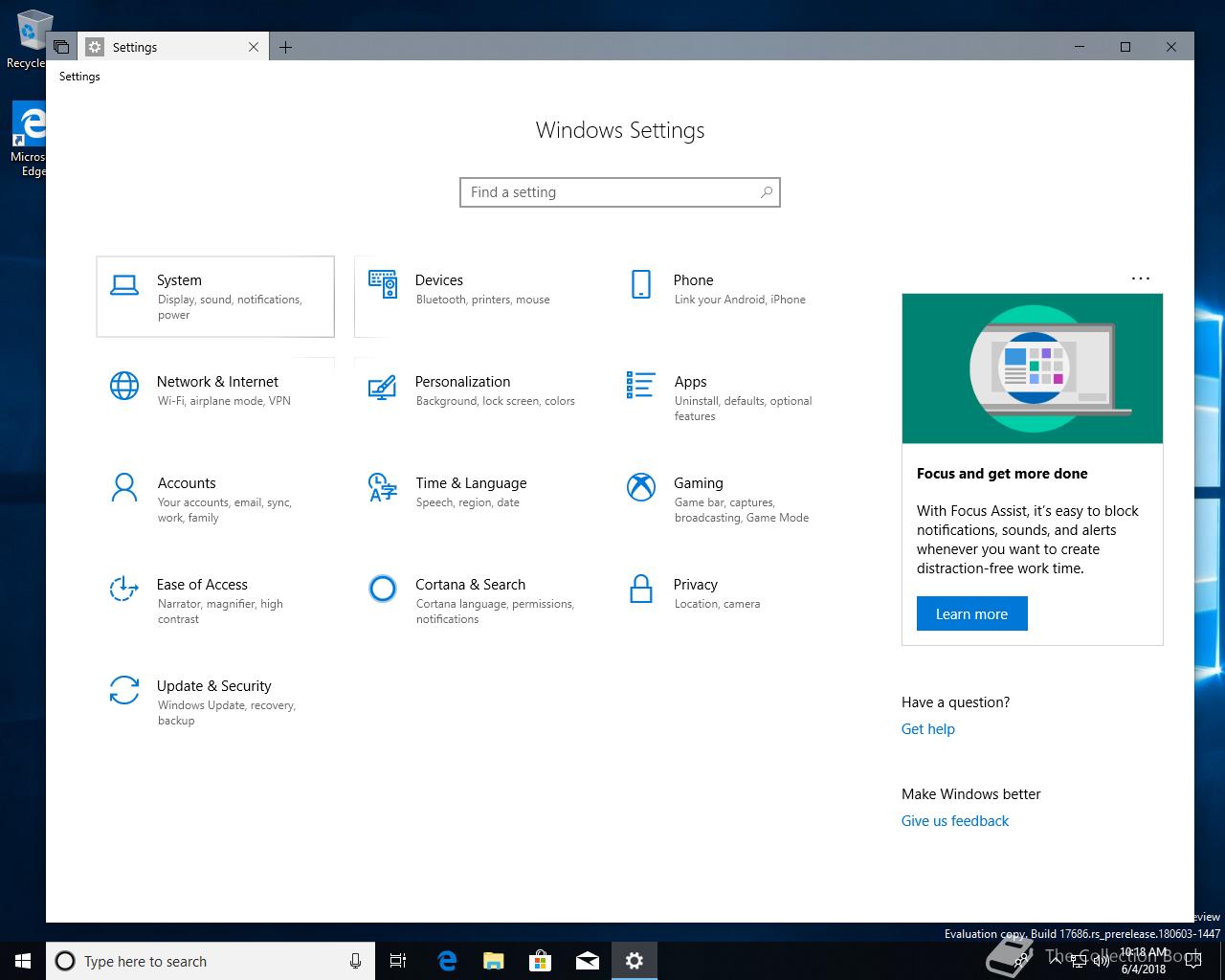Viewport: 1225px width, 980px height.
Task: Launch Microsoft Edge from the taskbar
Action: tap(447, 961)
